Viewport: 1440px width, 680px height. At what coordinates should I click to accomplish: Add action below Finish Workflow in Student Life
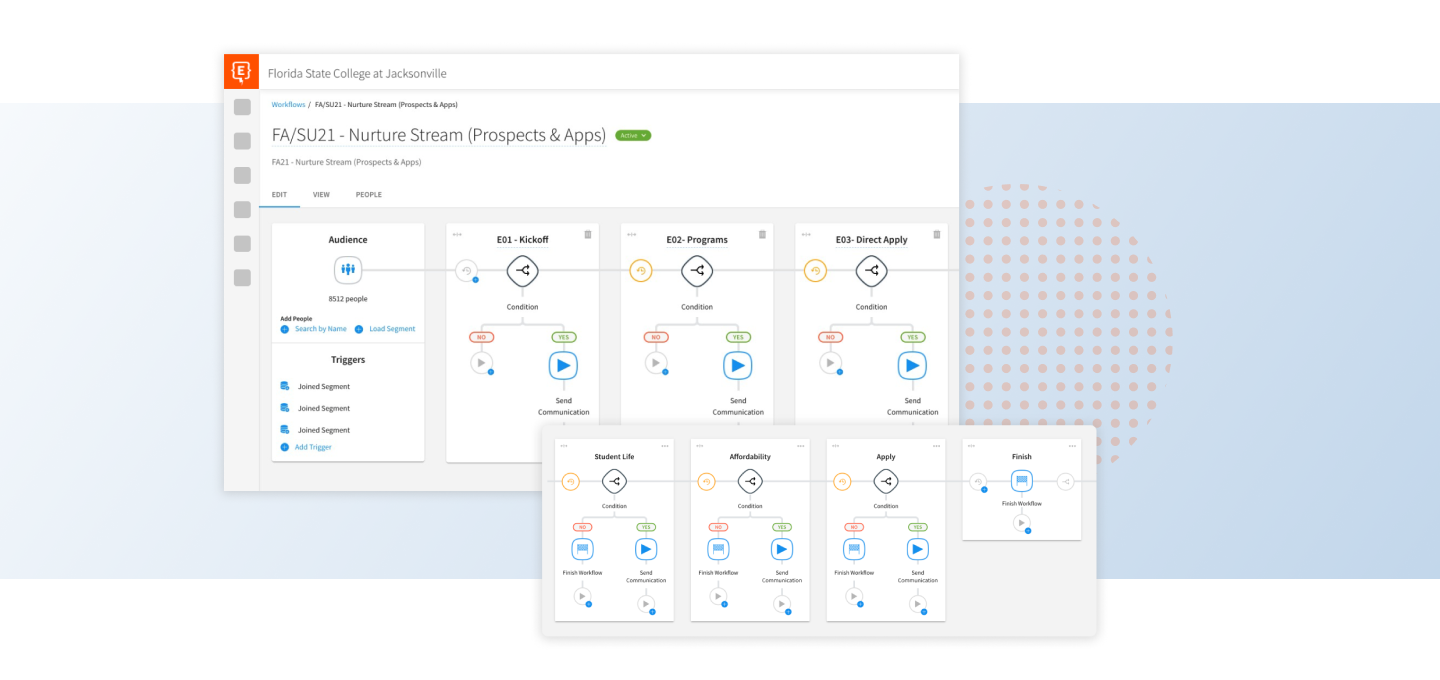tap(582, 597)
